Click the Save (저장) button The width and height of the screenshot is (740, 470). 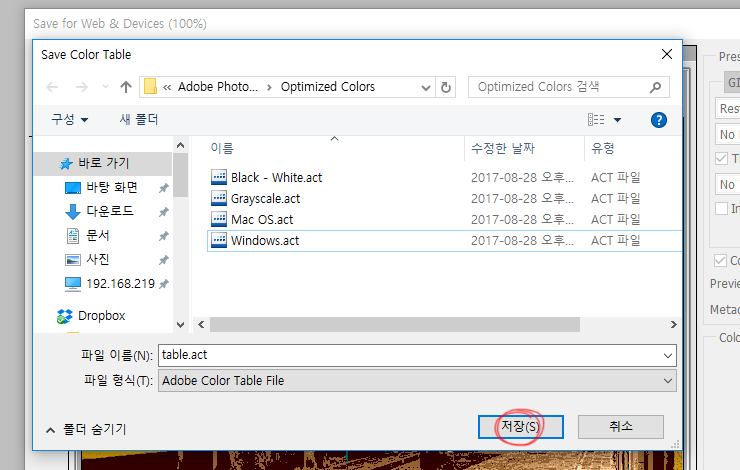(521, 427)
